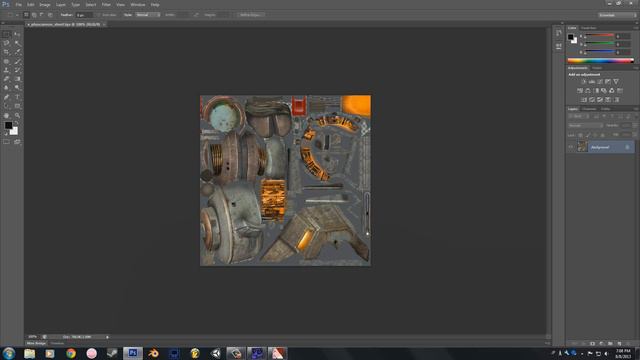Select the Rectangle shape tool

tap(17, 106)
